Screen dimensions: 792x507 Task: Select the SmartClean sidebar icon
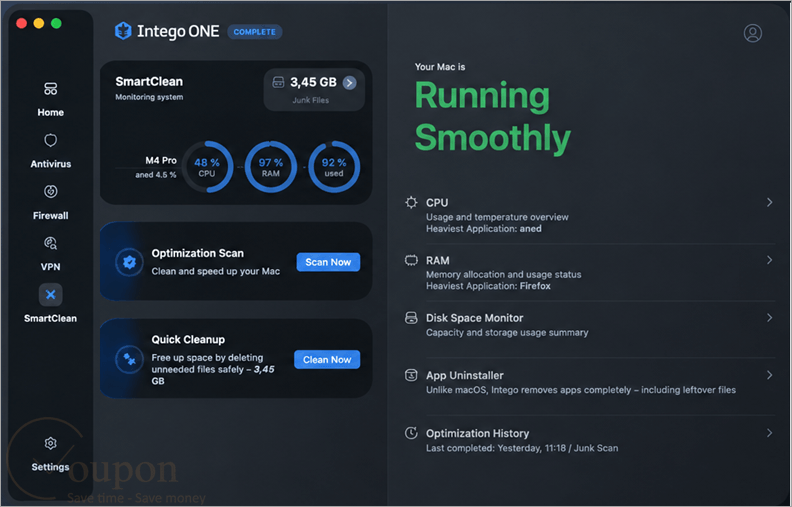[x=51, y=294]
